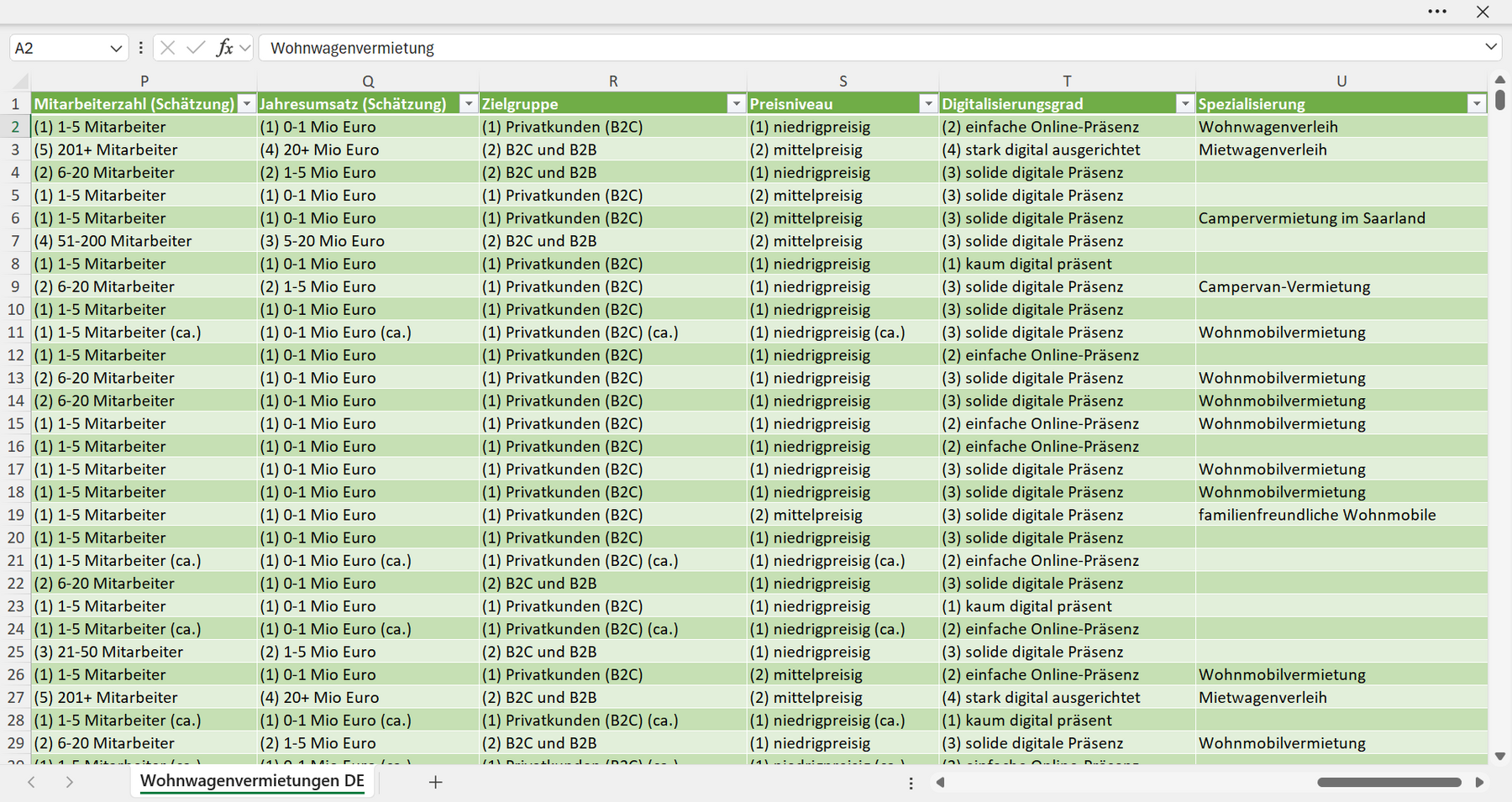Select cell '(3) 21-50 Mitarbeiter'

click(x=144, y=652)
